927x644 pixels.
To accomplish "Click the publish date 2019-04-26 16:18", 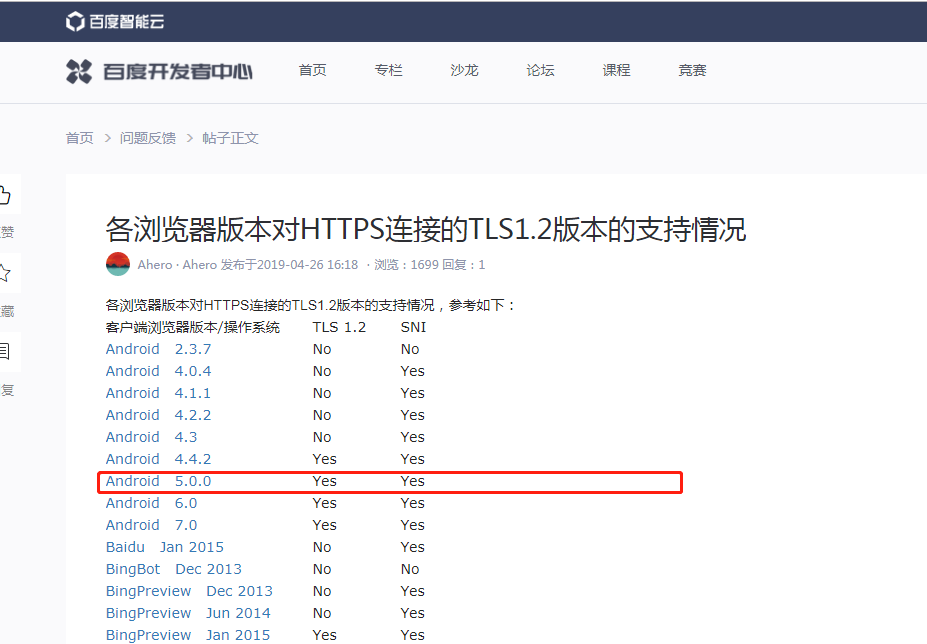I will click(x=307, y=264).
